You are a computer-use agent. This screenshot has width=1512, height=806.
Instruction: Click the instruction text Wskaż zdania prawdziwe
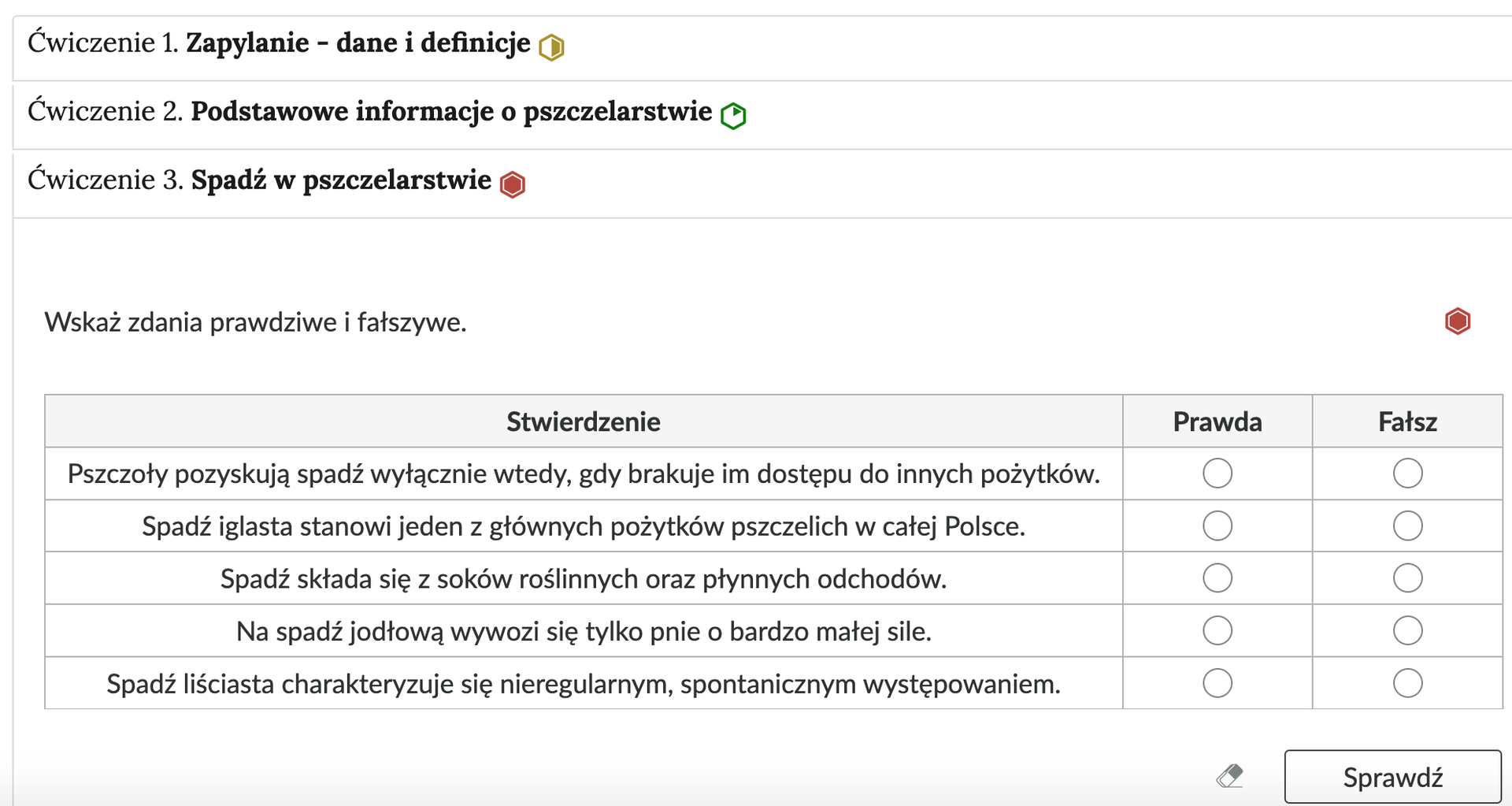point(256,322)
